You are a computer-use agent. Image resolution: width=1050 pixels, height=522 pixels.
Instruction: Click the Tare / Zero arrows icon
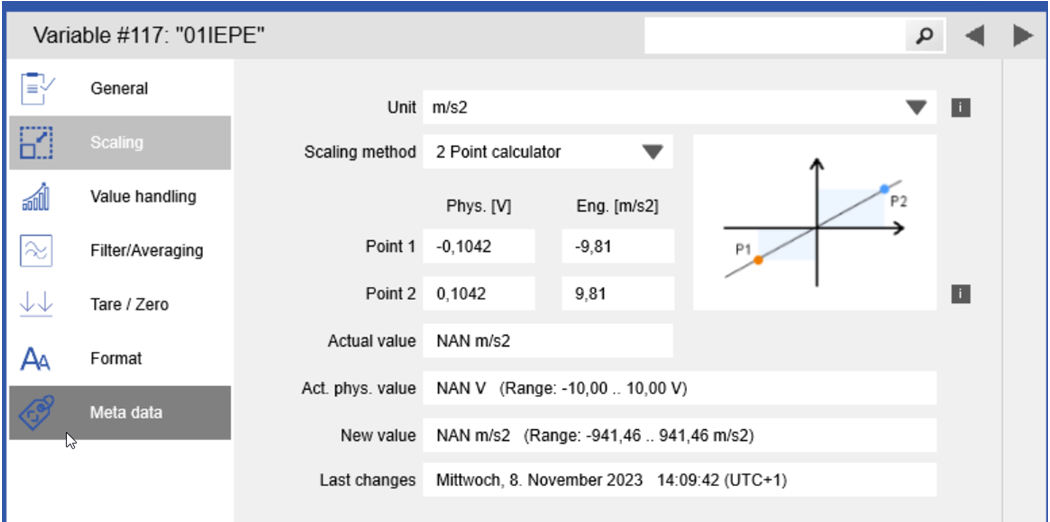click(x=36, y=304)
